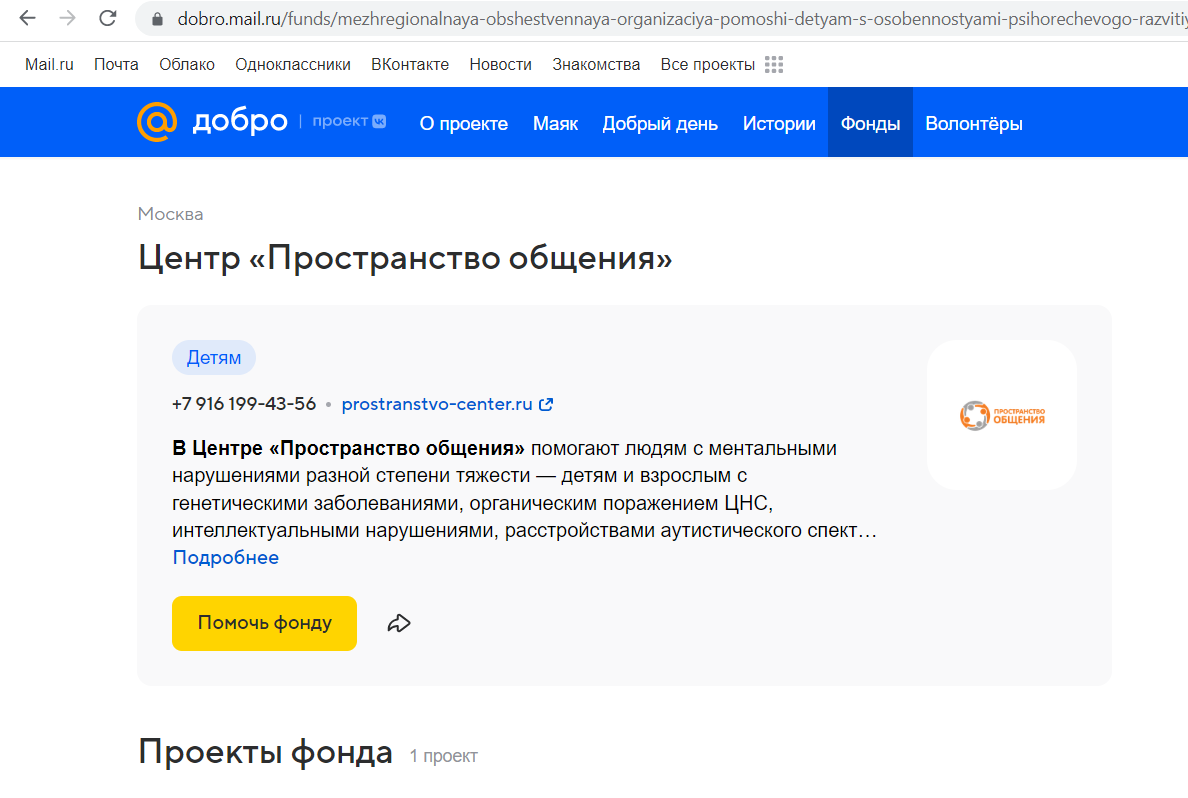
Task: Open the Mail.ru portal link
Action: 49,64
